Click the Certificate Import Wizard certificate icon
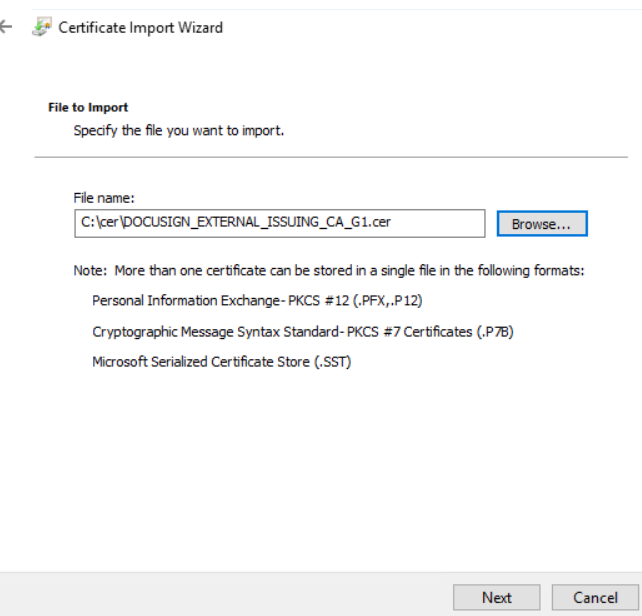 click(x=42, y=28)
